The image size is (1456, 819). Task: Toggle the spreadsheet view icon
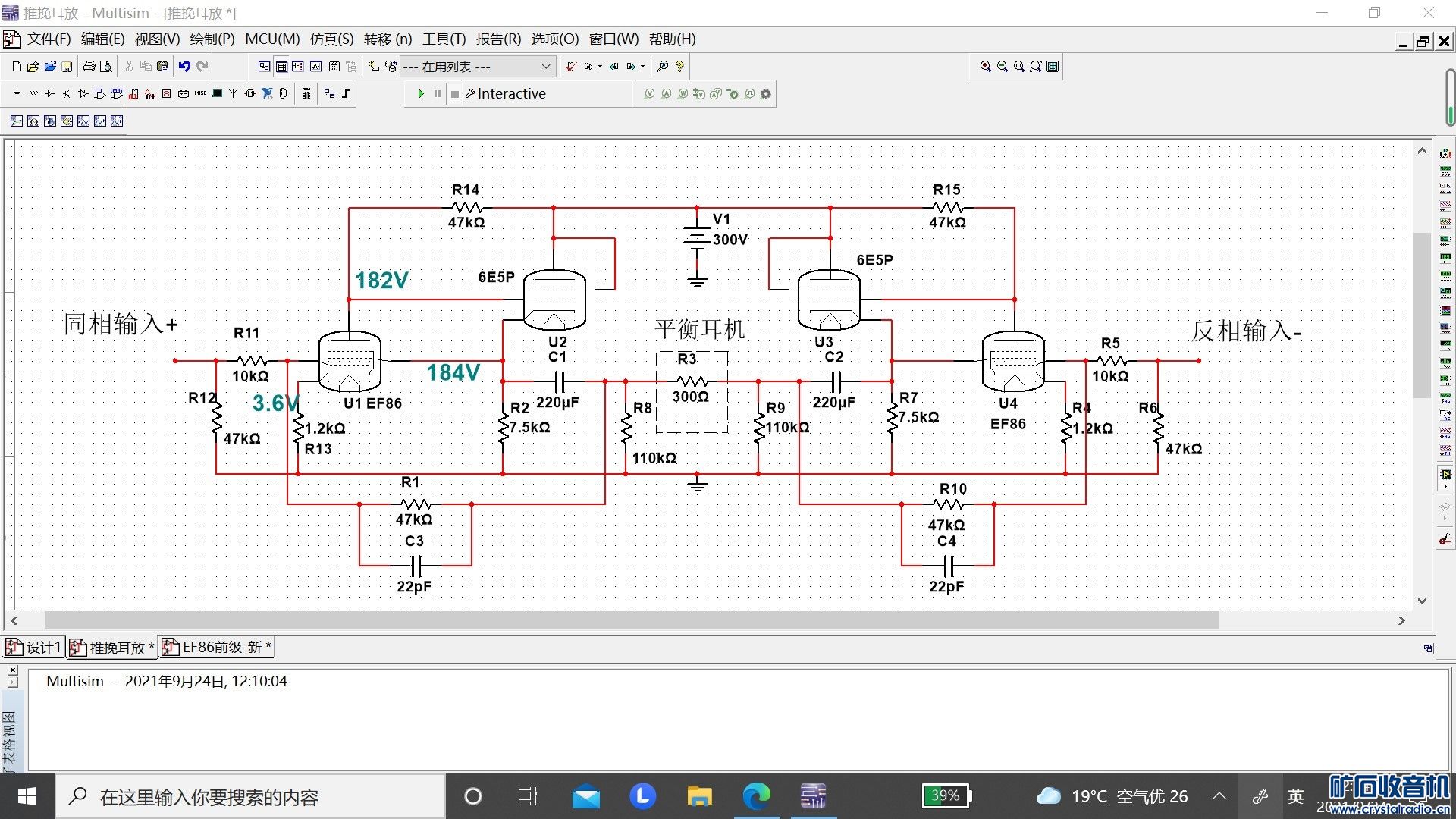(x=281, y=67)
